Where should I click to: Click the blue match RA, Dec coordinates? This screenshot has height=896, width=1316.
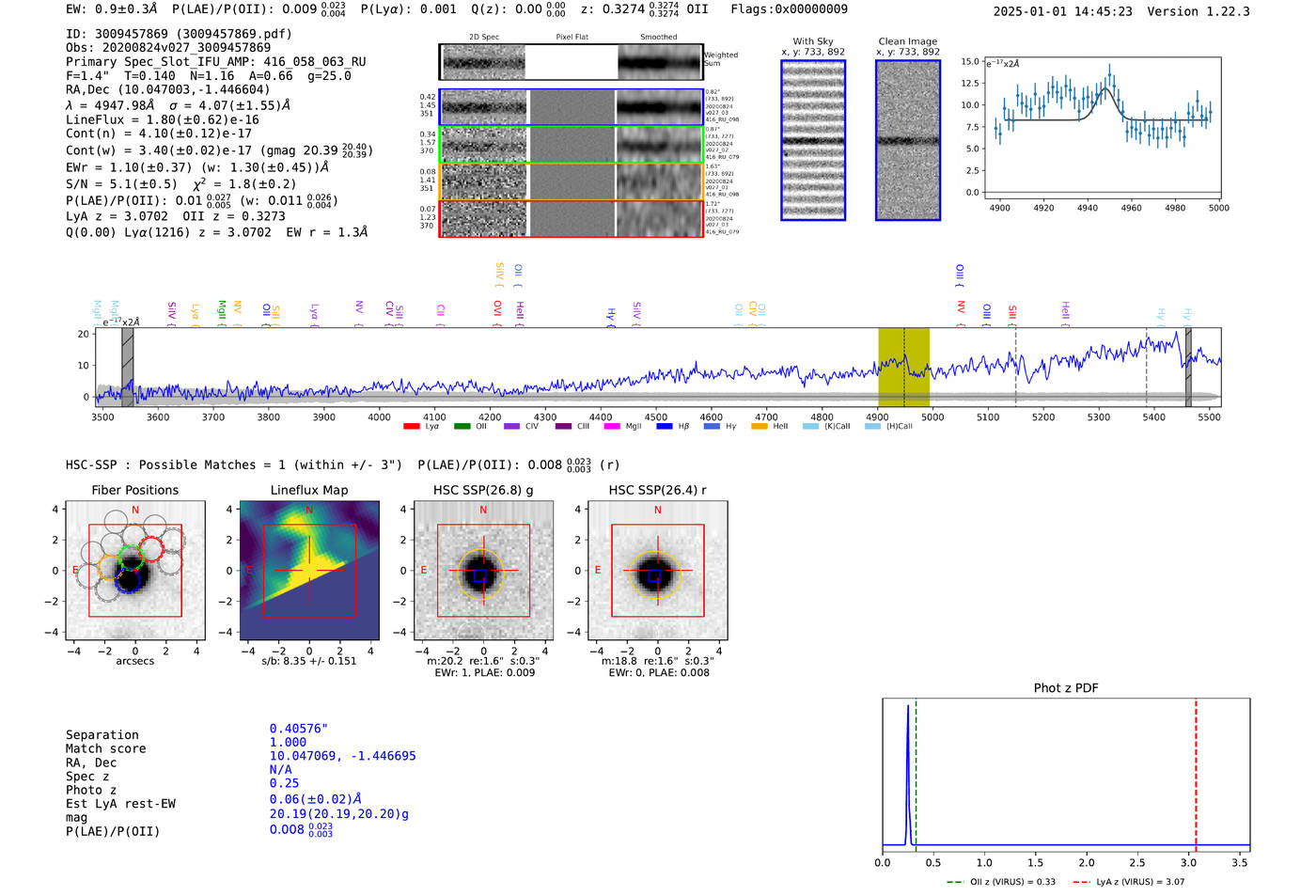(342, 756)
